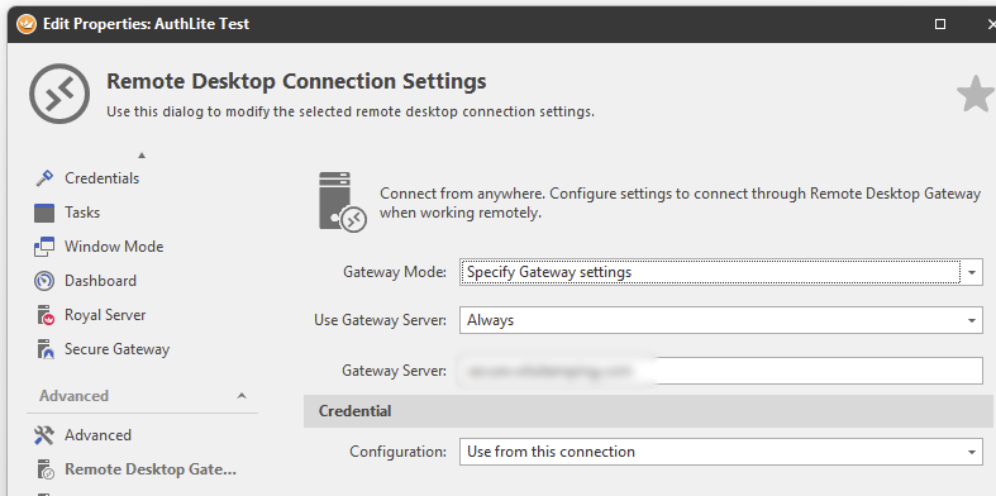Maximize the Edit Properties window

[x=940, y=24]
